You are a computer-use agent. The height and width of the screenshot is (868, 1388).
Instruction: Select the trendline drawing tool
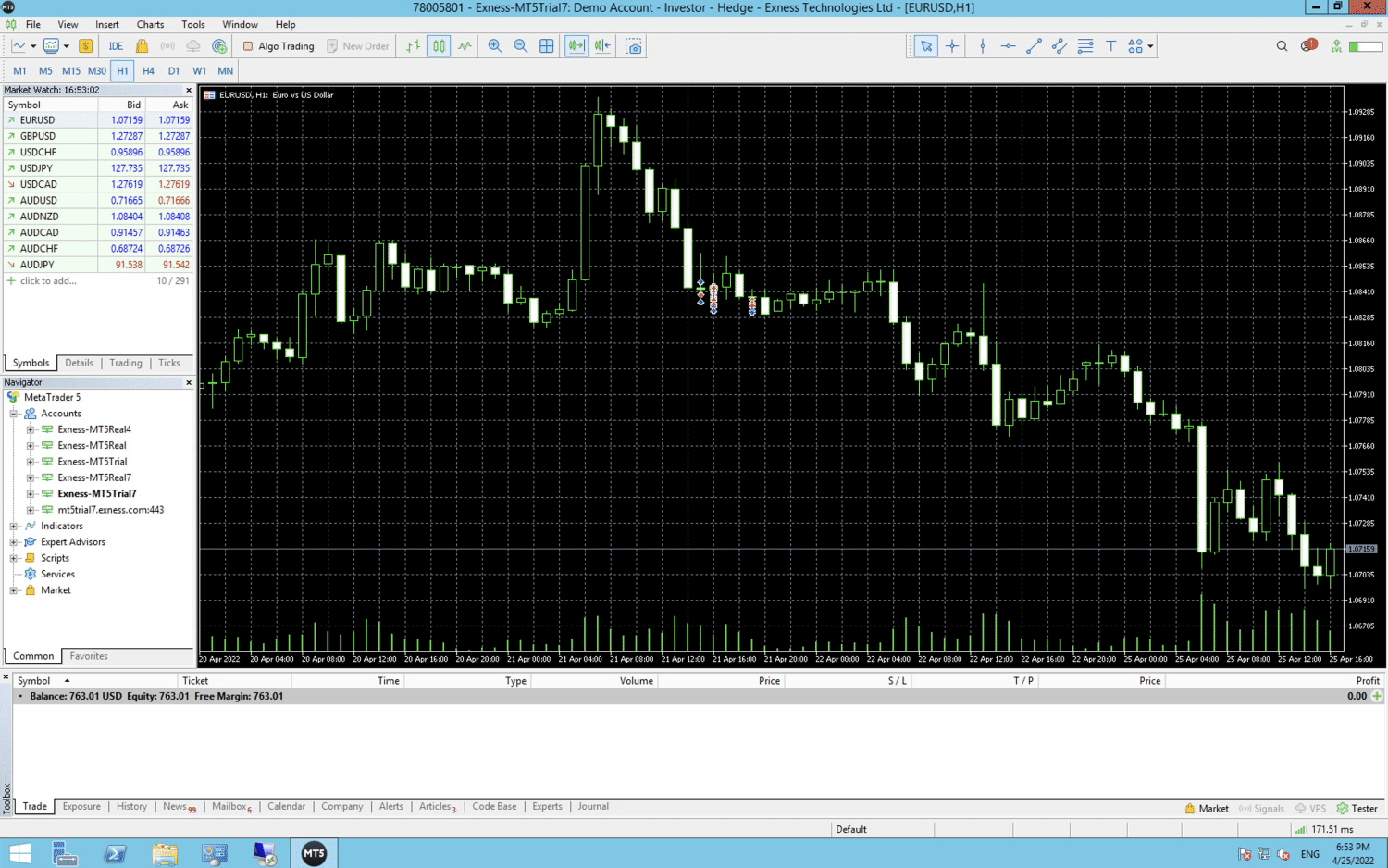(1034, 46)
